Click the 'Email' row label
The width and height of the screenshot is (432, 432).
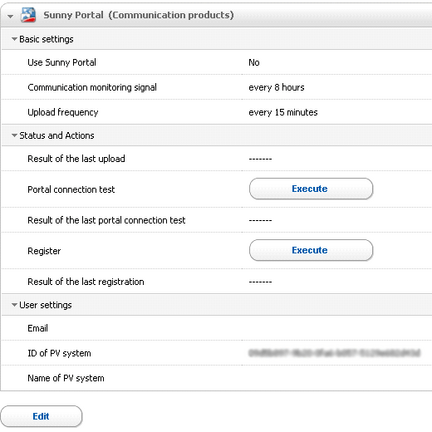click(38, 328)
